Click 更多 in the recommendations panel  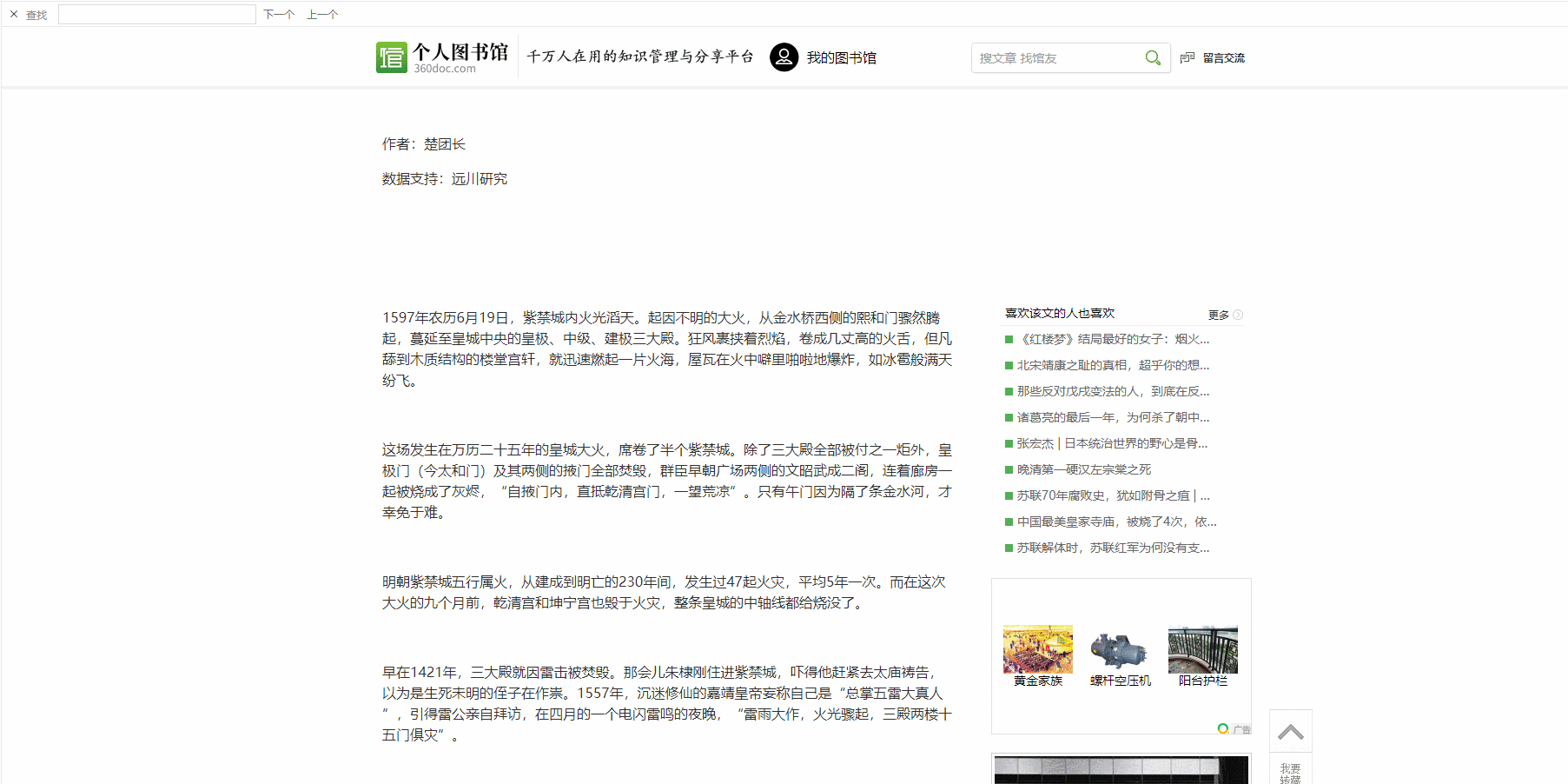1217,316
